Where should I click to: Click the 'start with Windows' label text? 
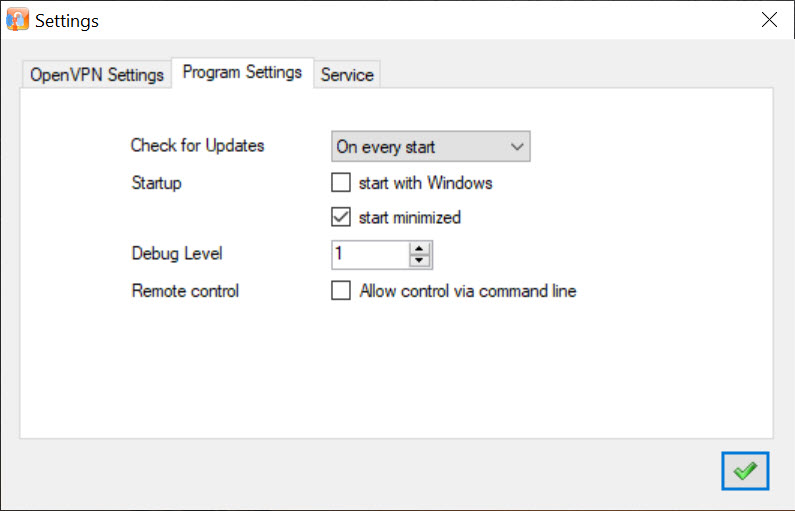pos(425,182)
